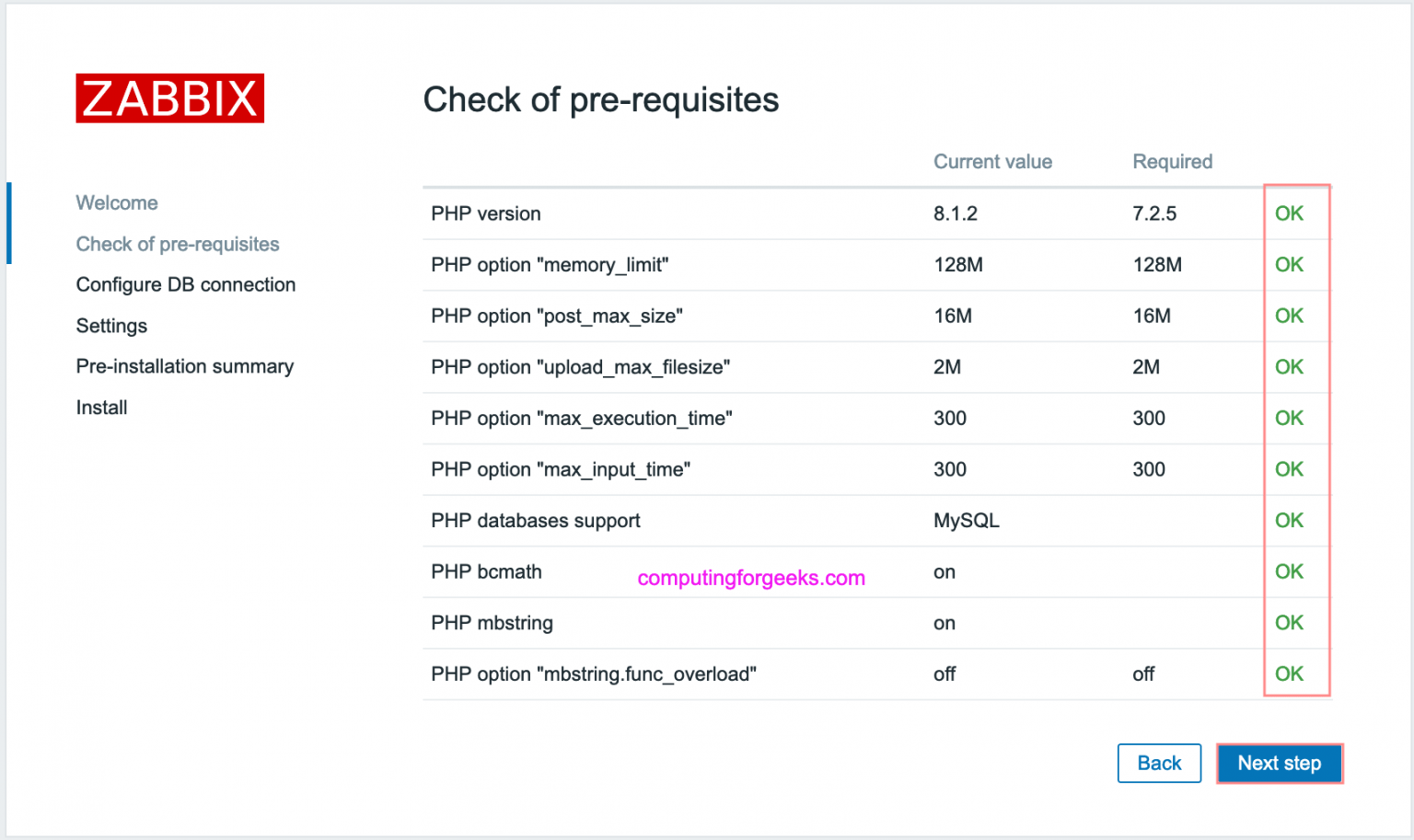Select Welcome step in sidebar

click(117, 202)
